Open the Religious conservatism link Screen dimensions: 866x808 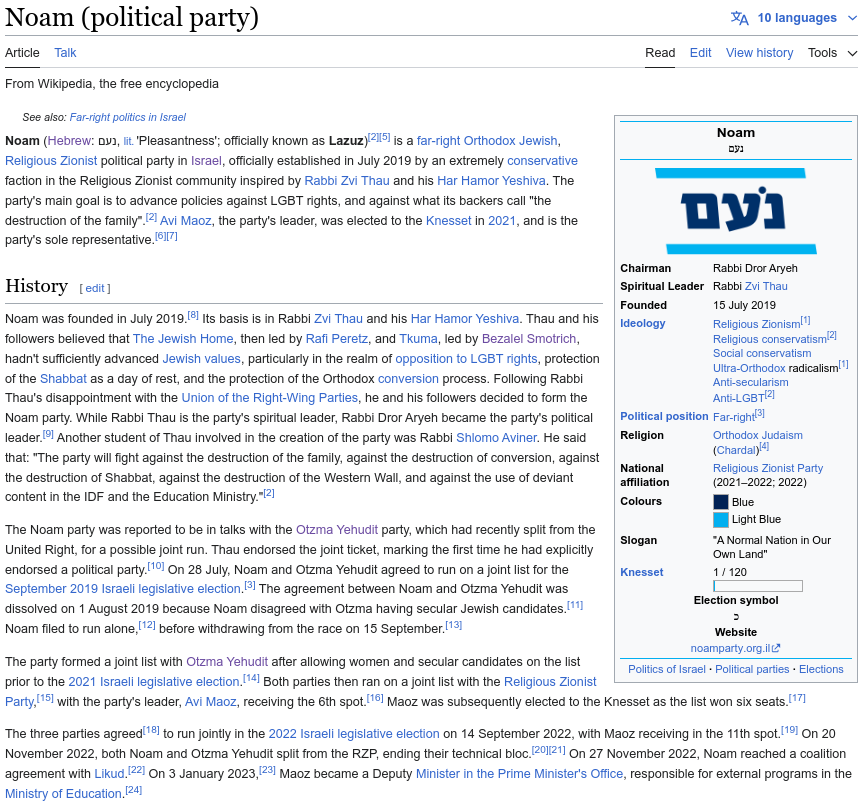pos(769,339)
